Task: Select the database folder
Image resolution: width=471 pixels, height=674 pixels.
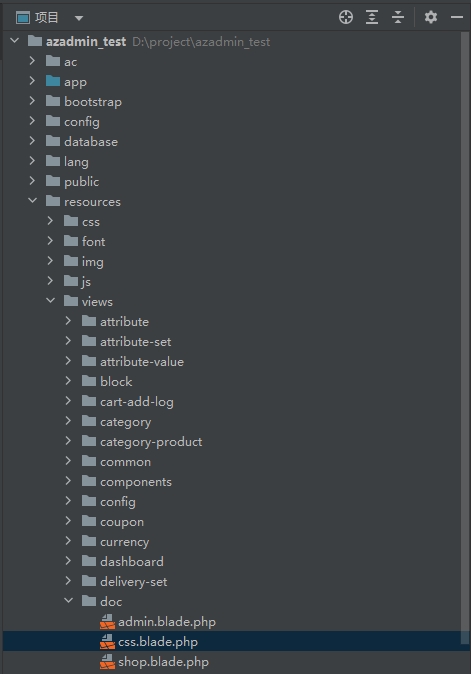Action: (x=91, y=141)
